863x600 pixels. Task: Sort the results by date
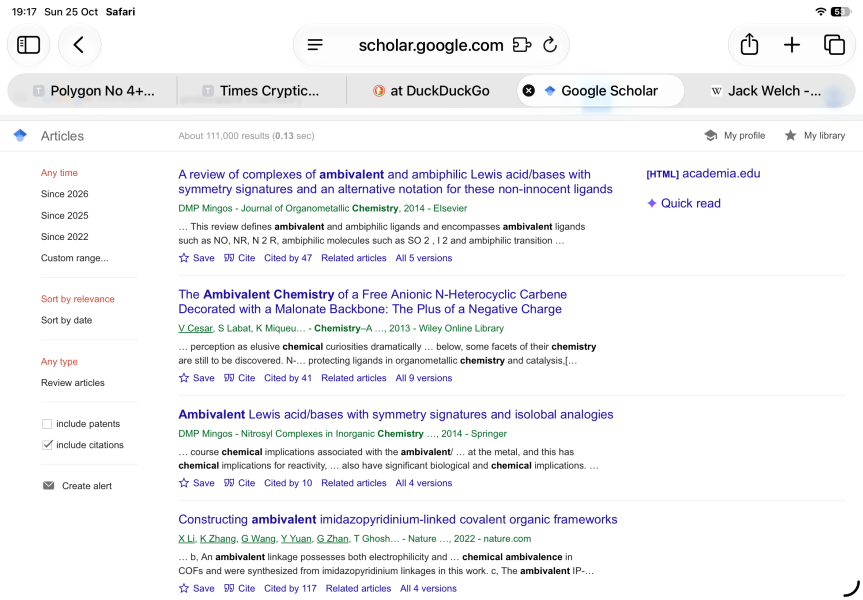point(66,320)
